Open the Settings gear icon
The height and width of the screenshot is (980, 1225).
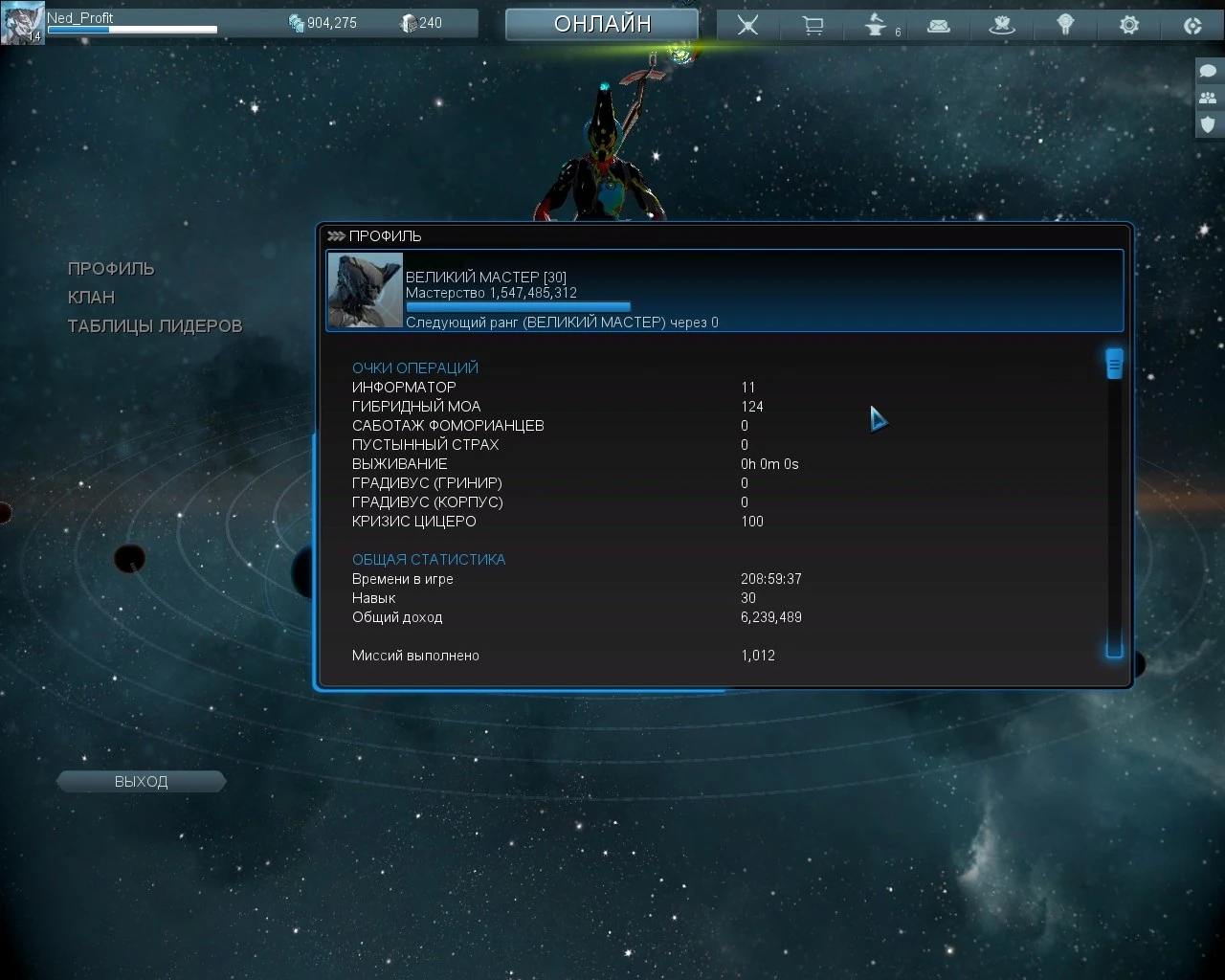pos(1129,25)
